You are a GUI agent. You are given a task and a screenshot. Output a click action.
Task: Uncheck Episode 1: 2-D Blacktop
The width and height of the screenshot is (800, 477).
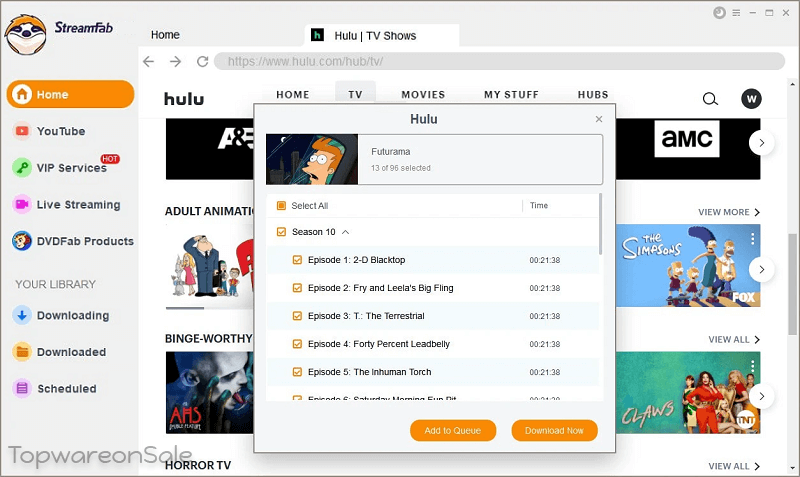click(297, 260)
